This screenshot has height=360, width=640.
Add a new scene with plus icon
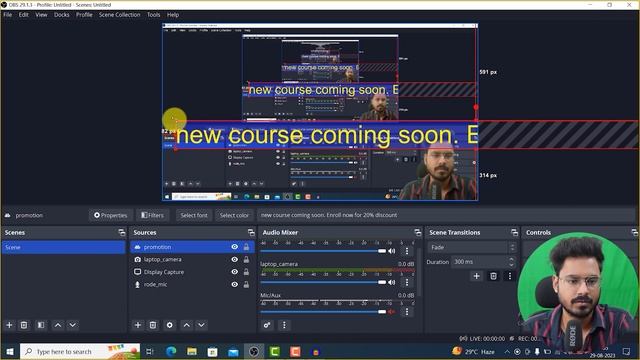click(x=9, y=325)
